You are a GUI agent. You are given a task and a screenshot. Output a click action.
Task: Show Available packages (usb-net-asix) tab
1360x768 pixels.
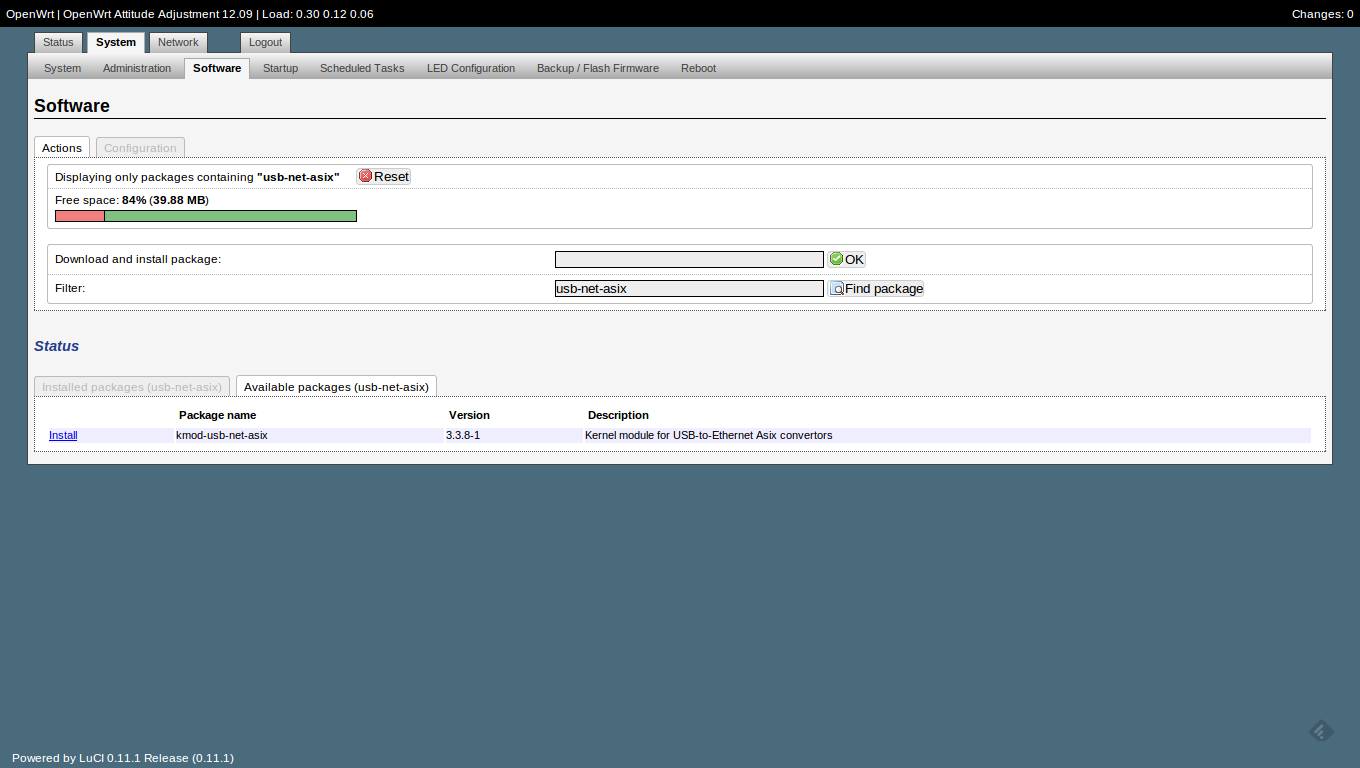click(336, 386)
